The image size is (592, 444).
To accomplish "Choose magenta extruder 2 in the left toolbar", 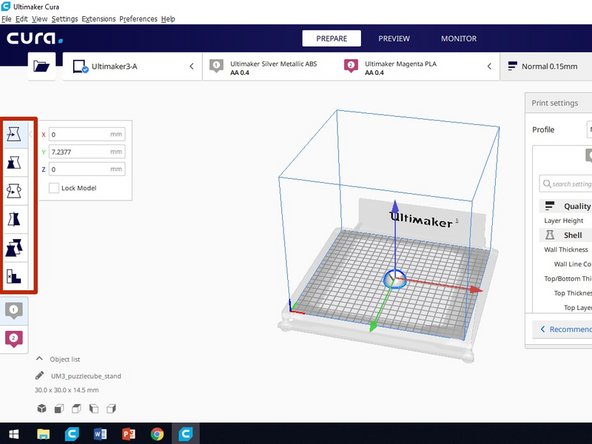I will tap(14, 339).
